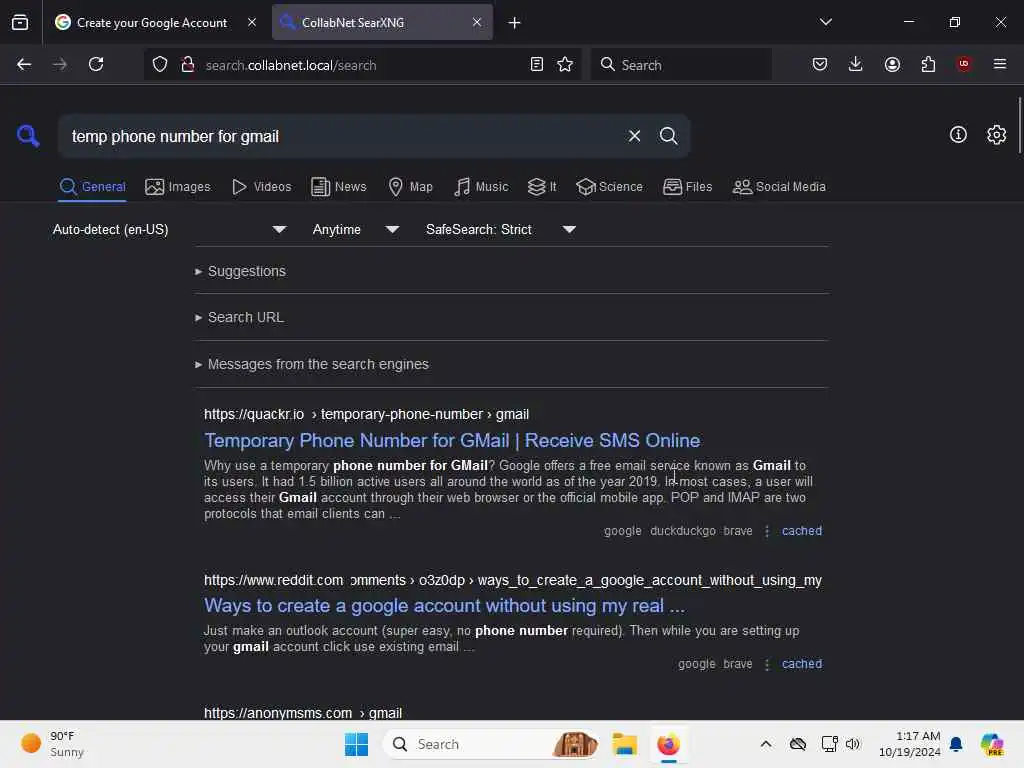Switch to the Images category
The height and width of the screenshot is (768, 1024).
(x=178, y=187)
